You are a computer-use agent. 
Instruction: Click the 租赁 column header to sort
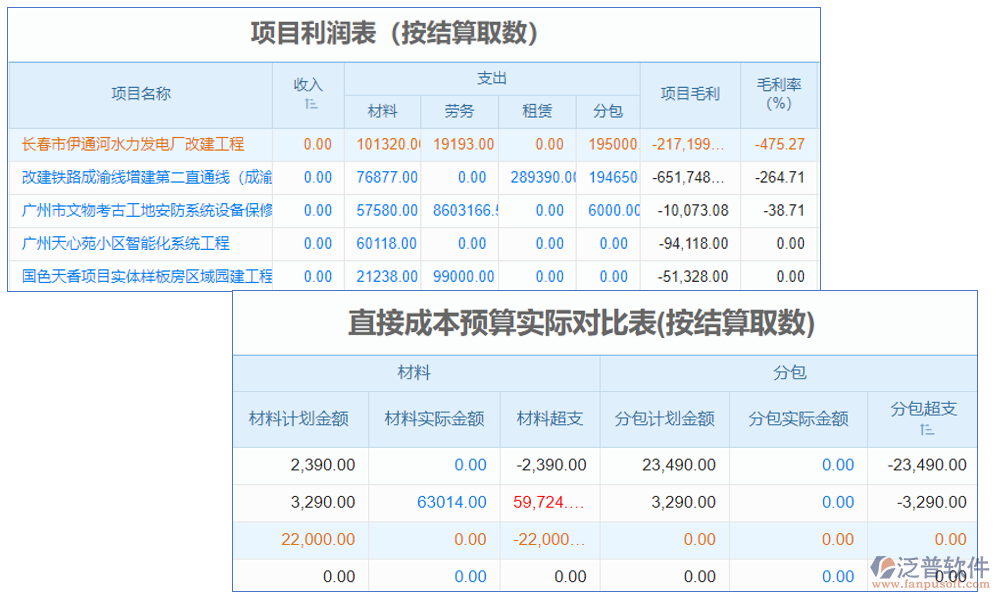coord(537,111)
